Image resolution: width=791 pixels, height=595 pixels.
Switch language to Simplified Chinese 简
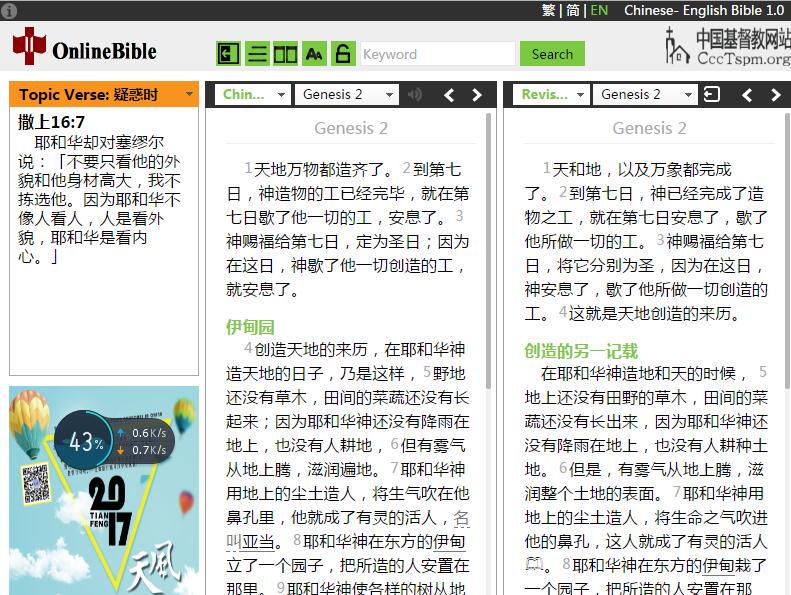click(573, 10)
